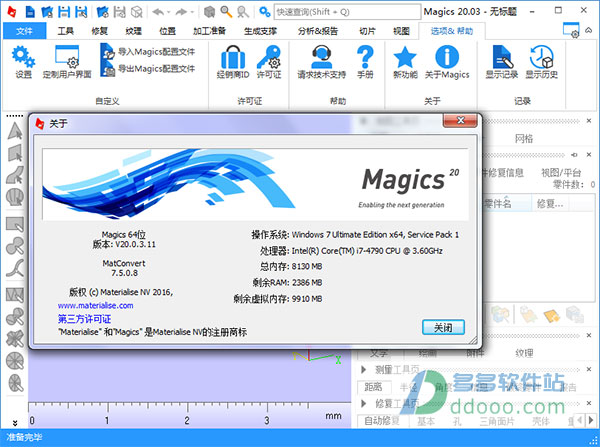Click the save project as icon

tap(81, 12)
